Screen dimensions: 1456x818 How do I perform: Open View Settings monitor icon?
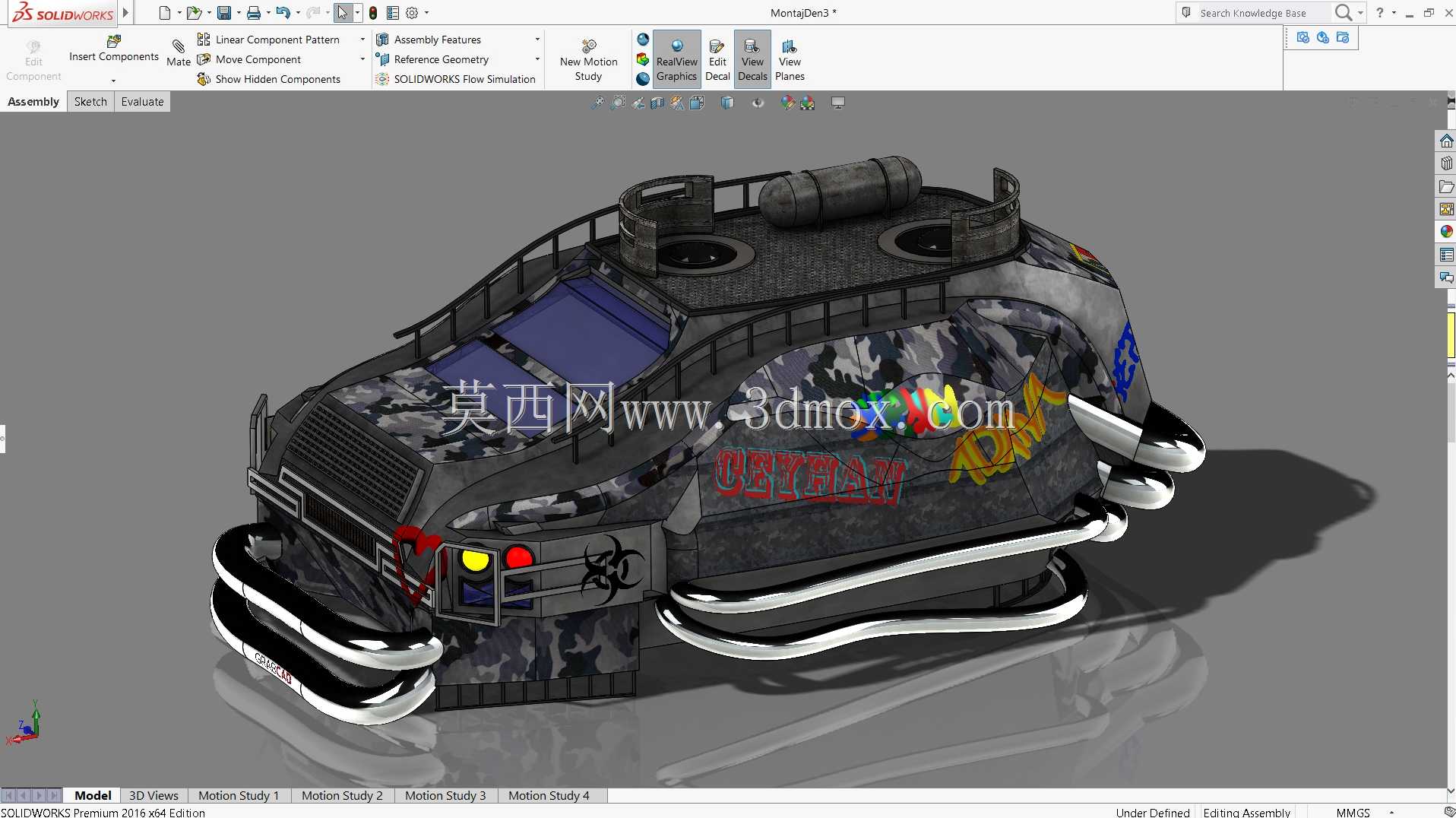coord(838,103)
